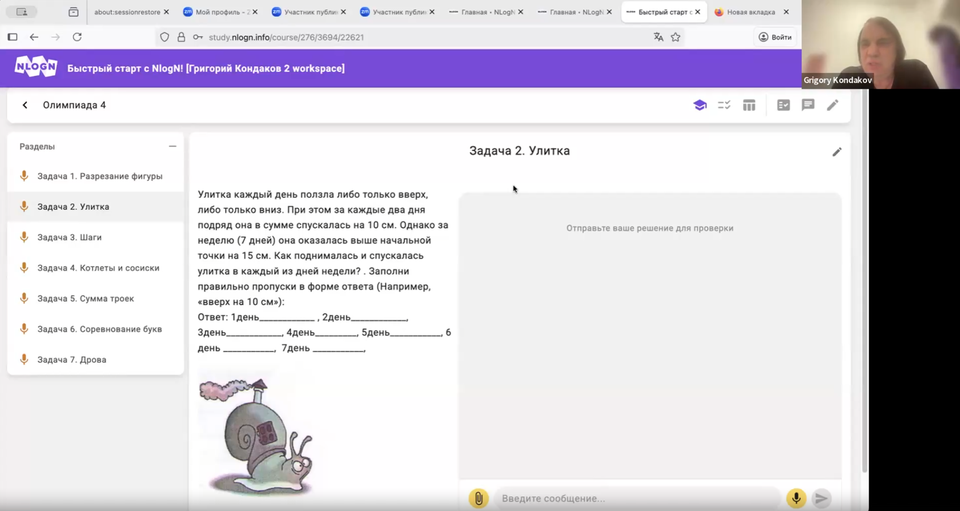960x511 pixels.
Task: Open Задача 6. Соревнование букв
Action: pos(96,329)
